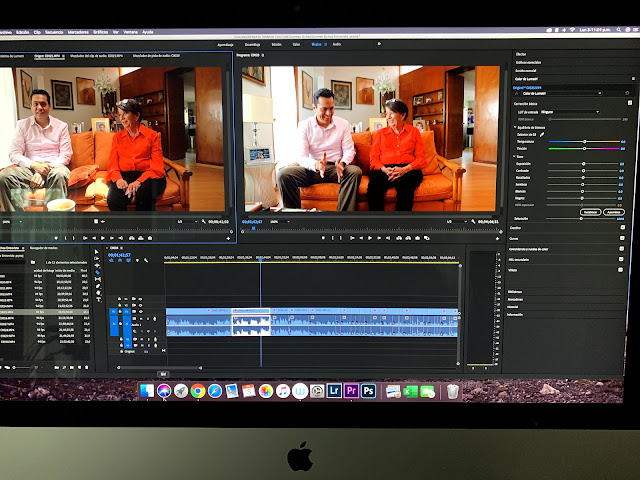Open Photoshop from the Dock
640x480 pixels.
368,391
